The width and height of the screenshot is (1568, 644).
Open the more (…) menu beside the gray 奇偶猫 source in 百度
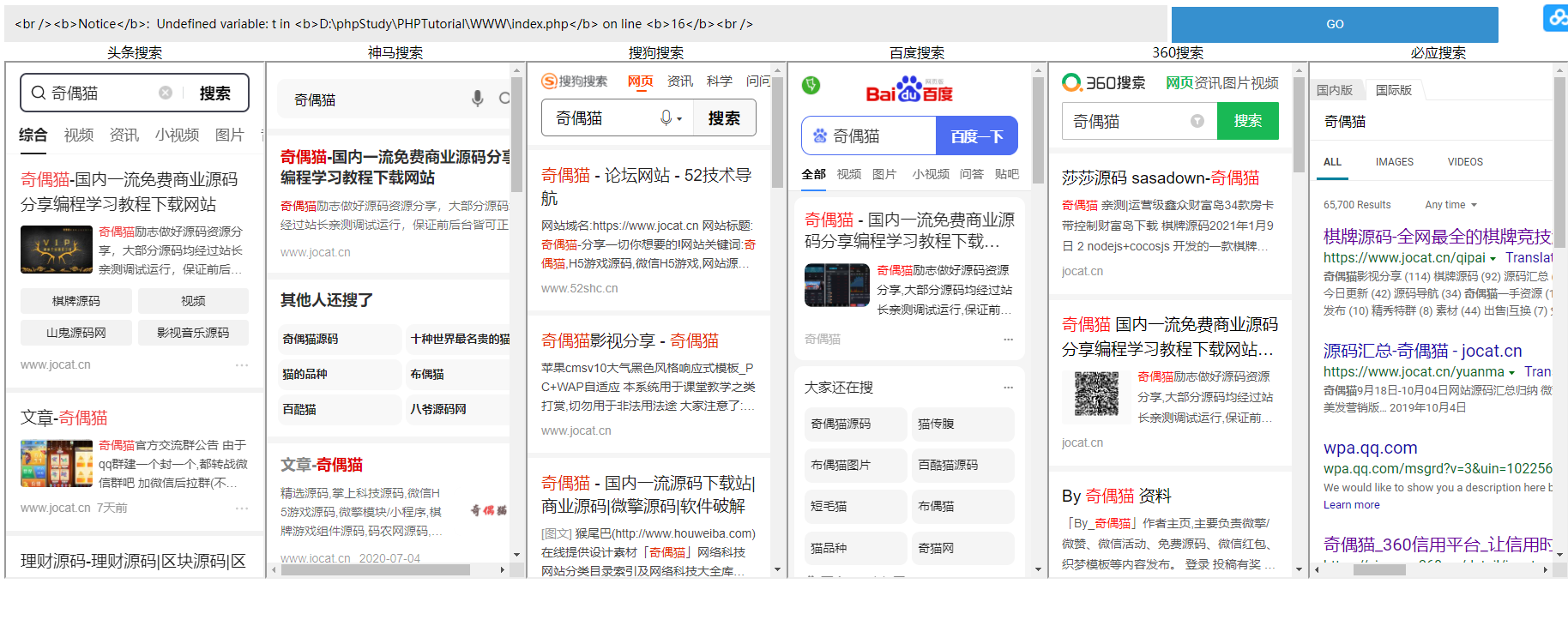click(x=1008, y=340)
